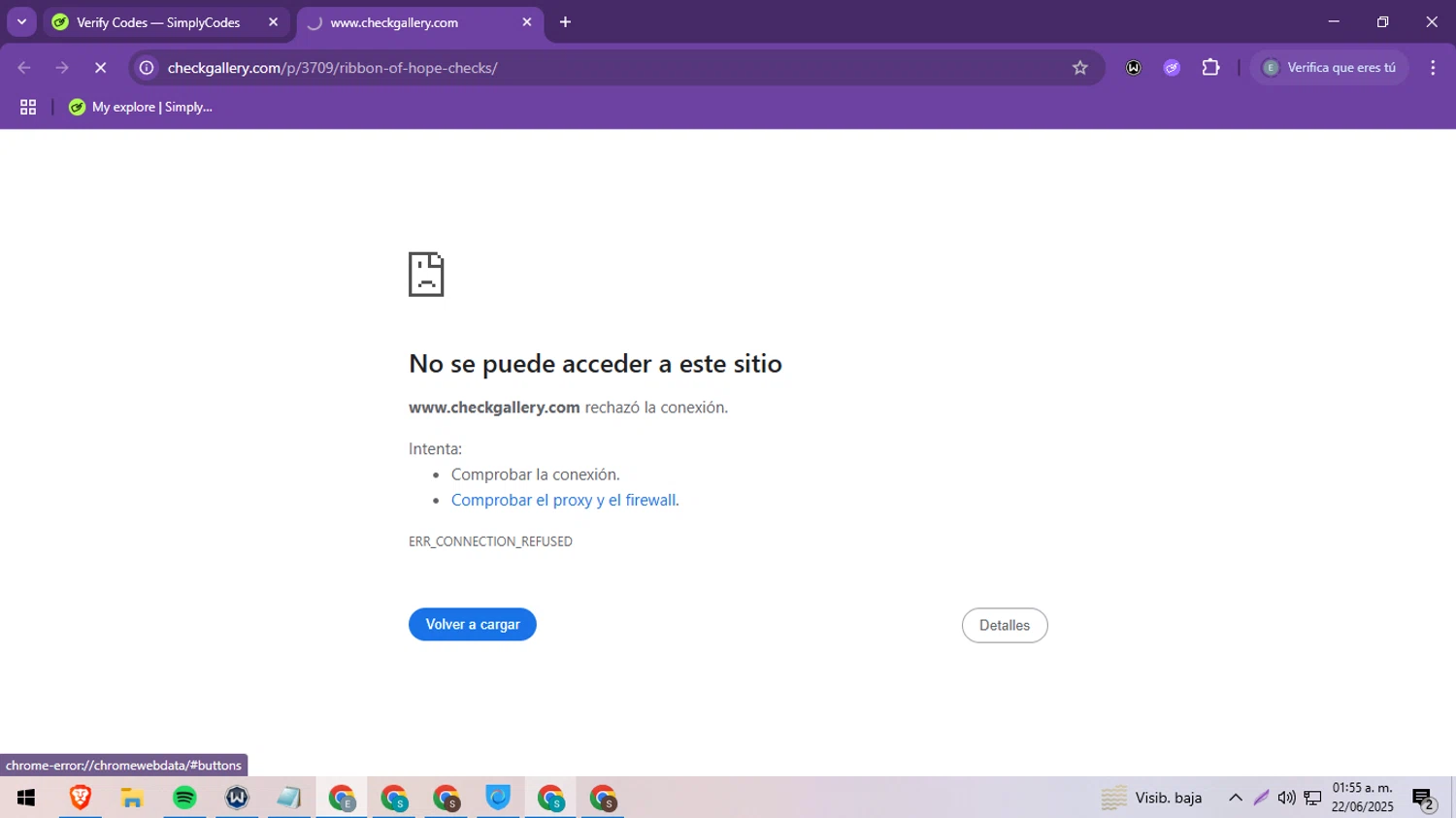Viewport: 1456px width, 818px height.
Task: Click the purple feather tray icon
Action: pyautogui.click(x=1261, y=799)
